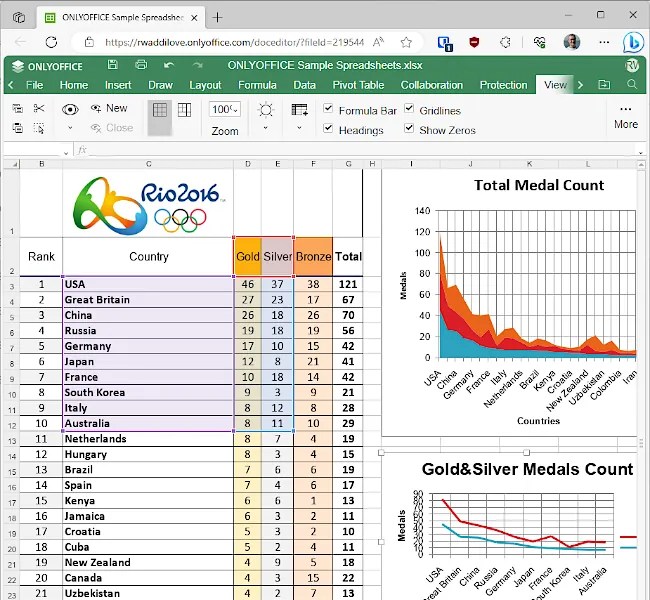Click Open file location folder icon

coord(604,85)
